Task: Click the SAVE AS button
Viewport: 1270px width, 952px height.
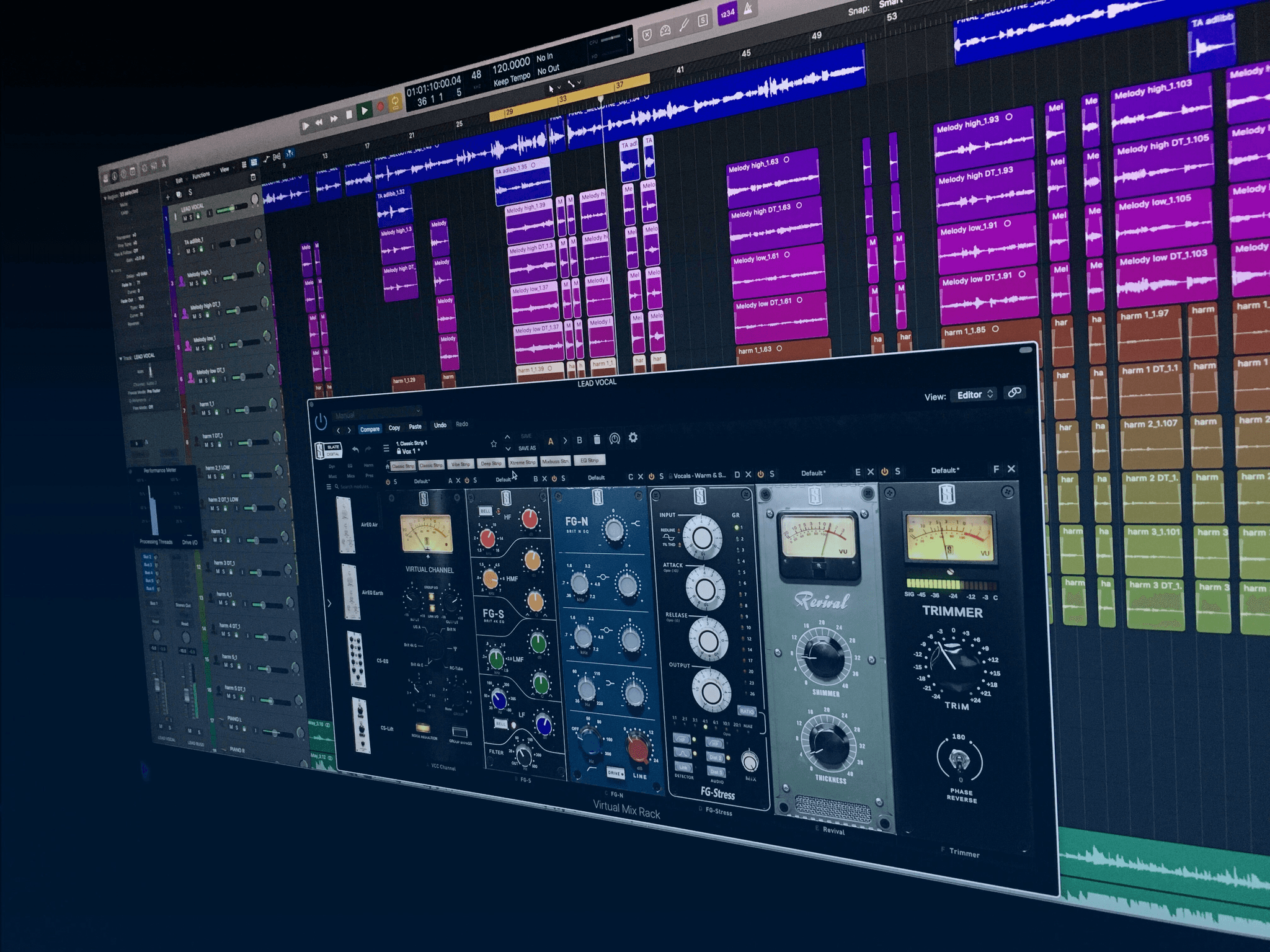Action: [526, 448]
